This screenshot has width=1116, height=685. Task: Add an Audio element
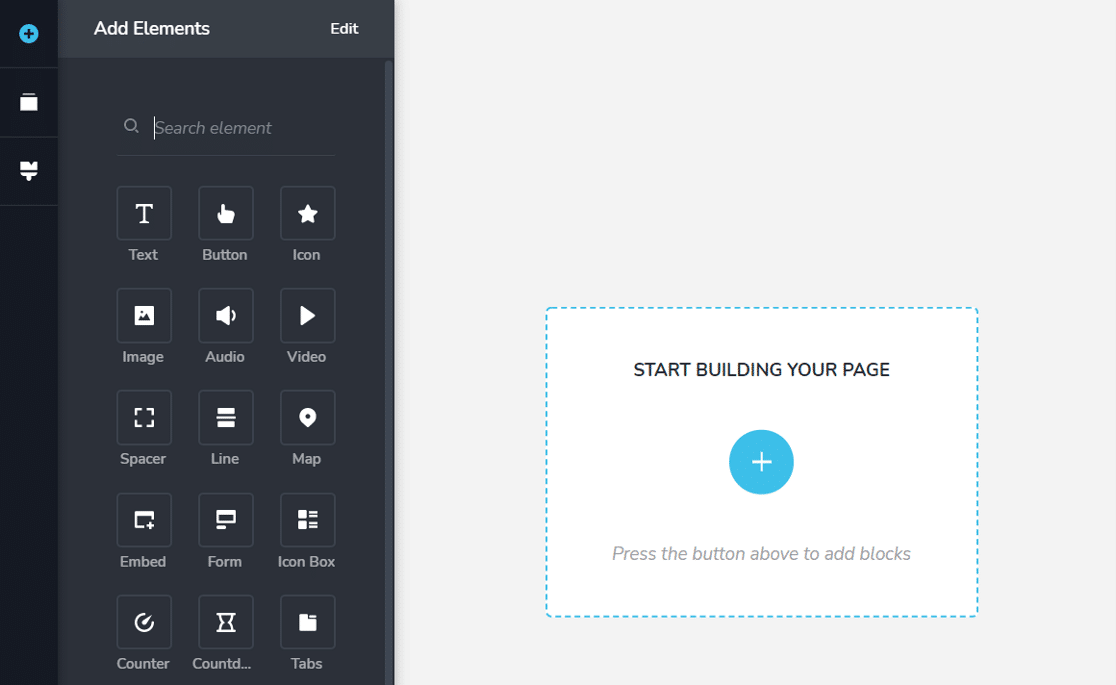(225, 315)
